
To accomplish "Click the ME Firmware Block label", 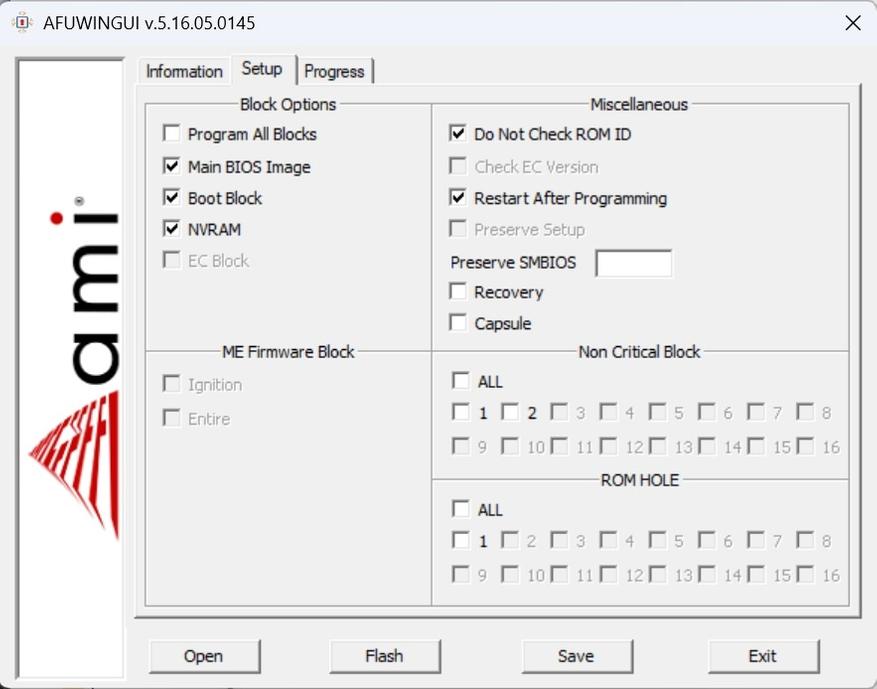I will (289, 352).
